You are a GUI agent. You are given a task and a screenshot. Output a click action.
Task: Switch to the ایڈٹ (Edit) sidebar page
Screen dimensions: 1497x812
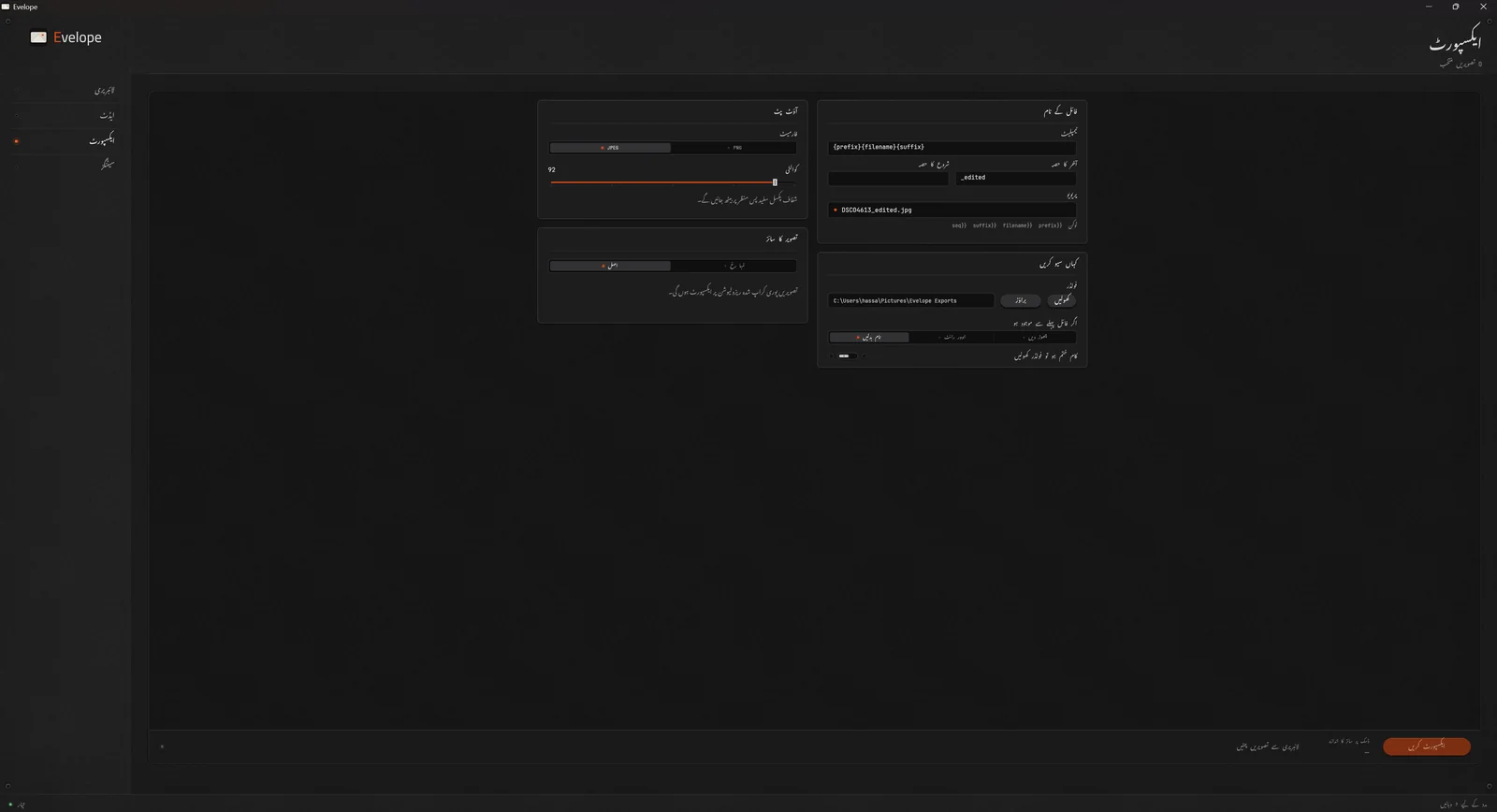(65, 115)
